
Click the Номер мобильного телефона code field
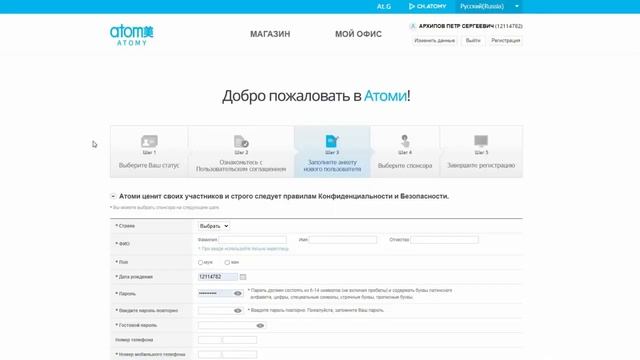[x=210, y=354]
